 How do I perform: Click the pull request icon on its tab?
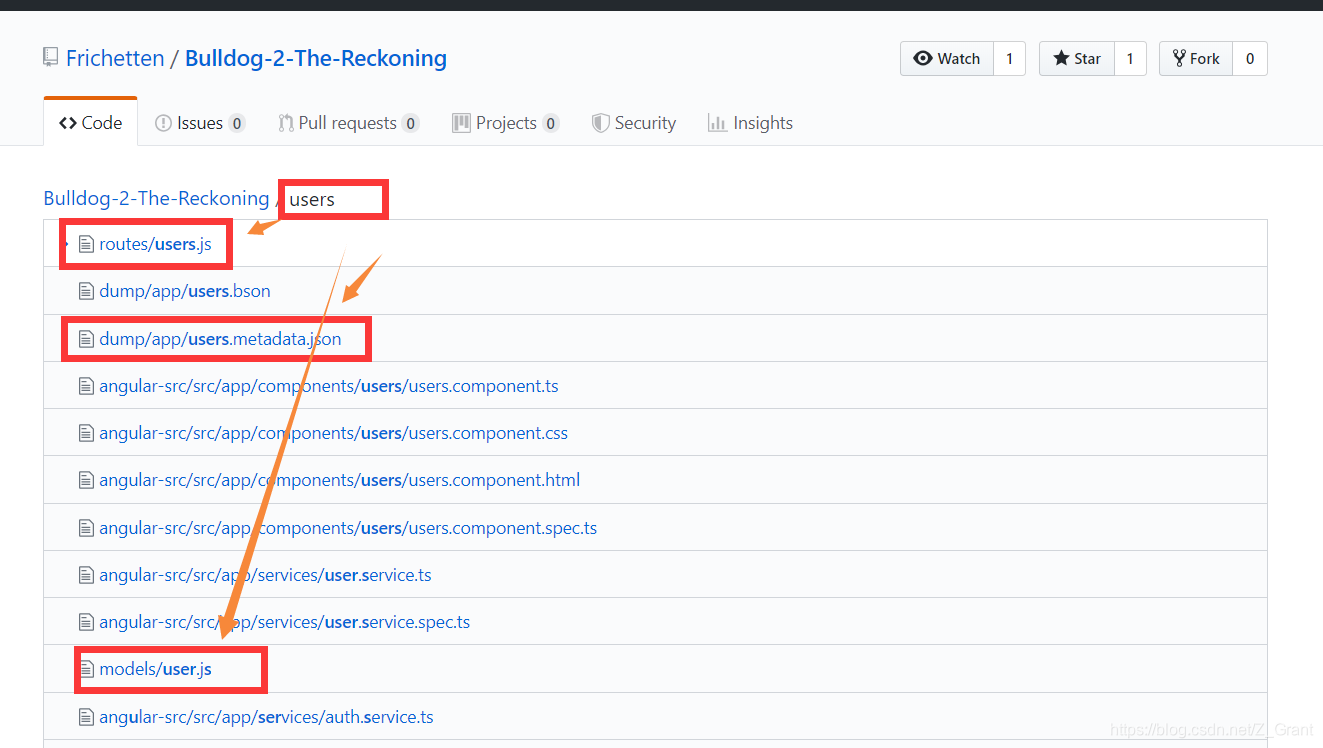click(x=286, y=123)
